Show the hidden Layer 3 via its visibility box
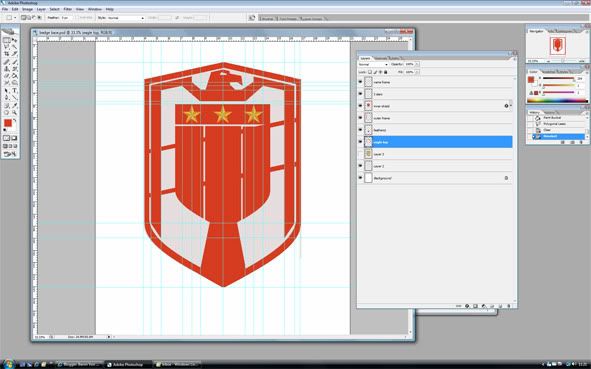This screenshot has width=591, height=369. (x=360, y=154)
